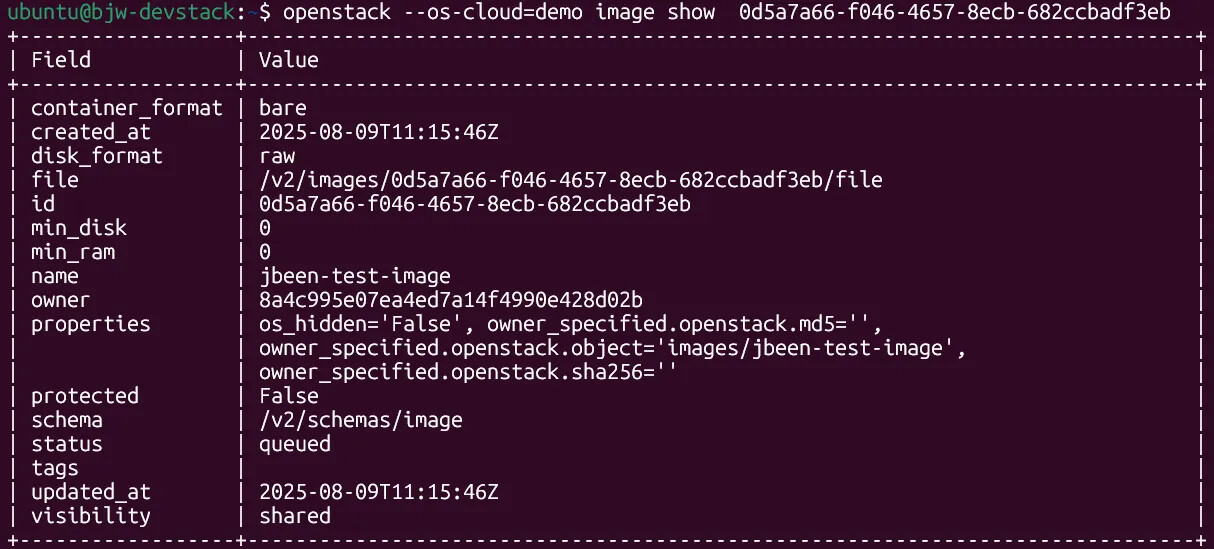The image size is (1214, 549).
Task: Click the id row's UUID value
Action: coord(474,204)
